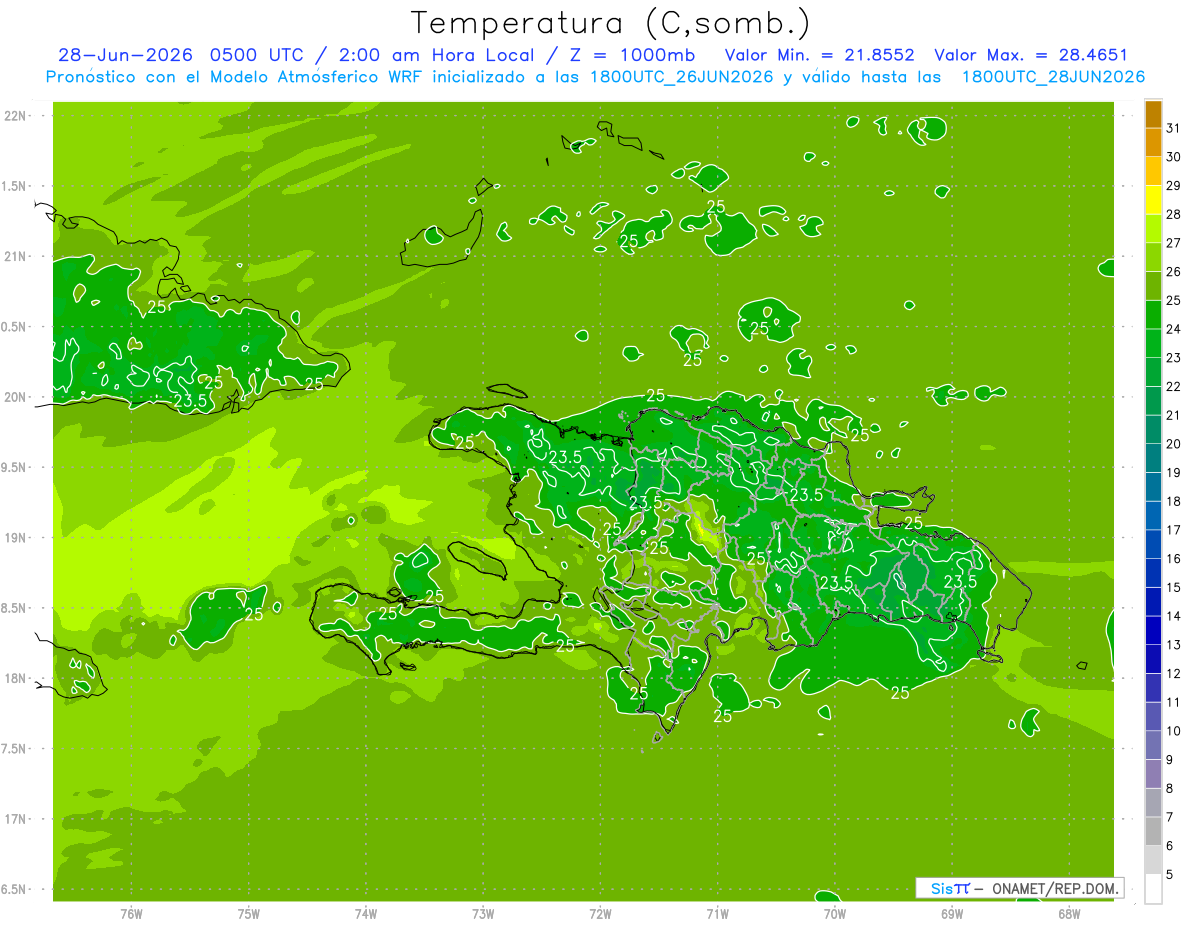Click the '15' colorbar label
Screen dimensions: 1200x927
pyautogui.click(x=1174, y=587)
